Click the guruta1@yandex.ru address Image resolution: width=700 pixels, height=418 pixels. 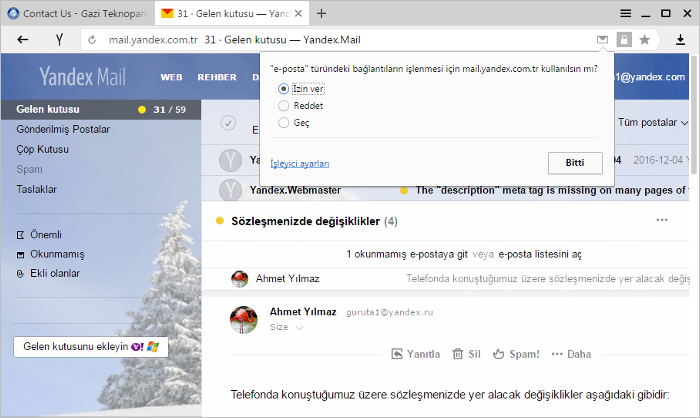[390, 313]
